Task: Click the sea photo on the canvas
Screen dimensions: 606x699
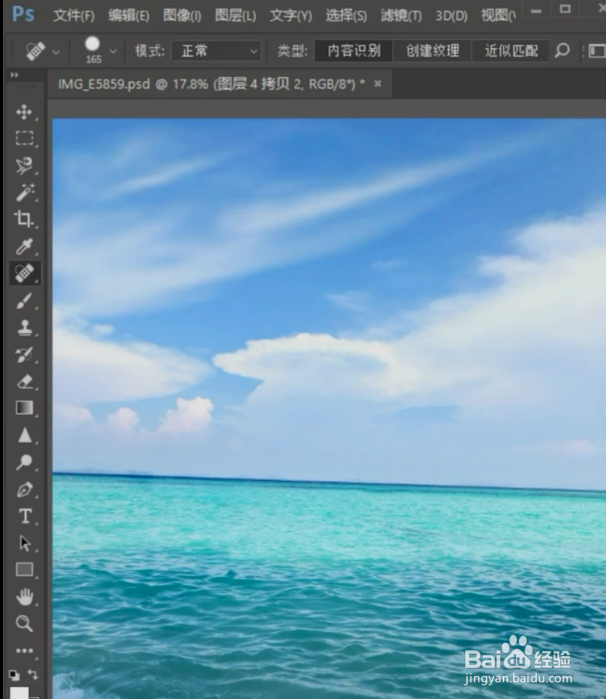Action: tap(329, 408)
